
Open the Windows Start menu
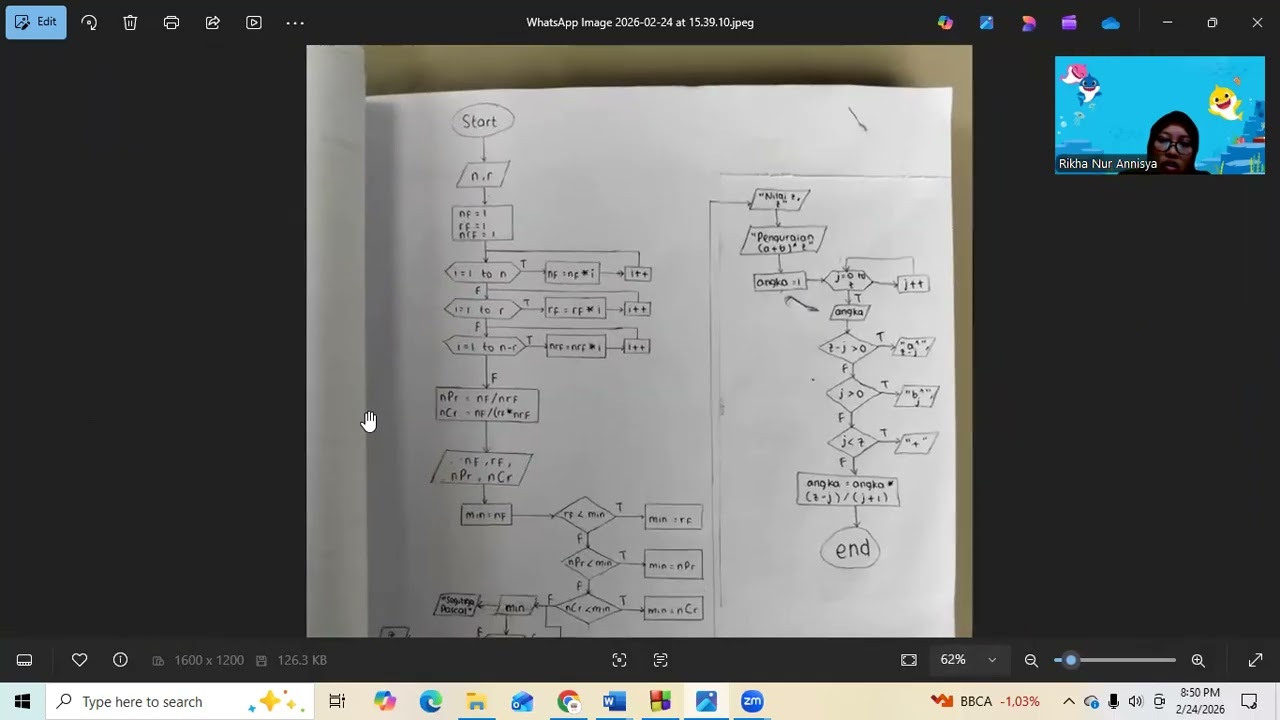[x=22, y=701]
